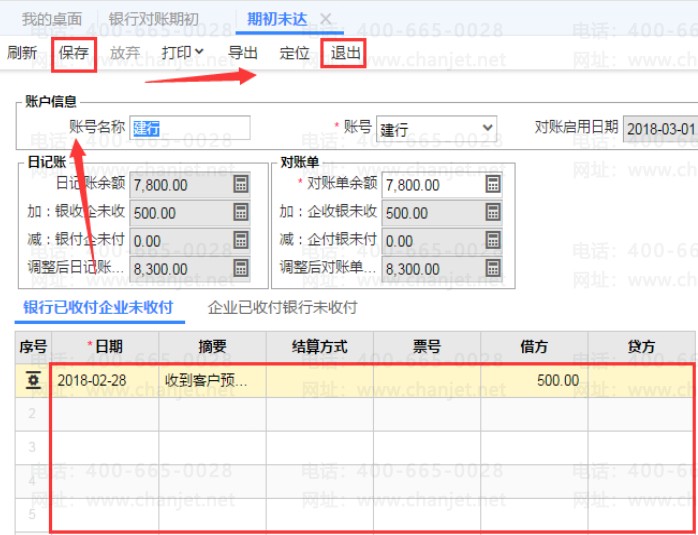The image size is (698, 535).
Task: Expand the 账号 dropdown showing 建行
Action: [487, 128]
